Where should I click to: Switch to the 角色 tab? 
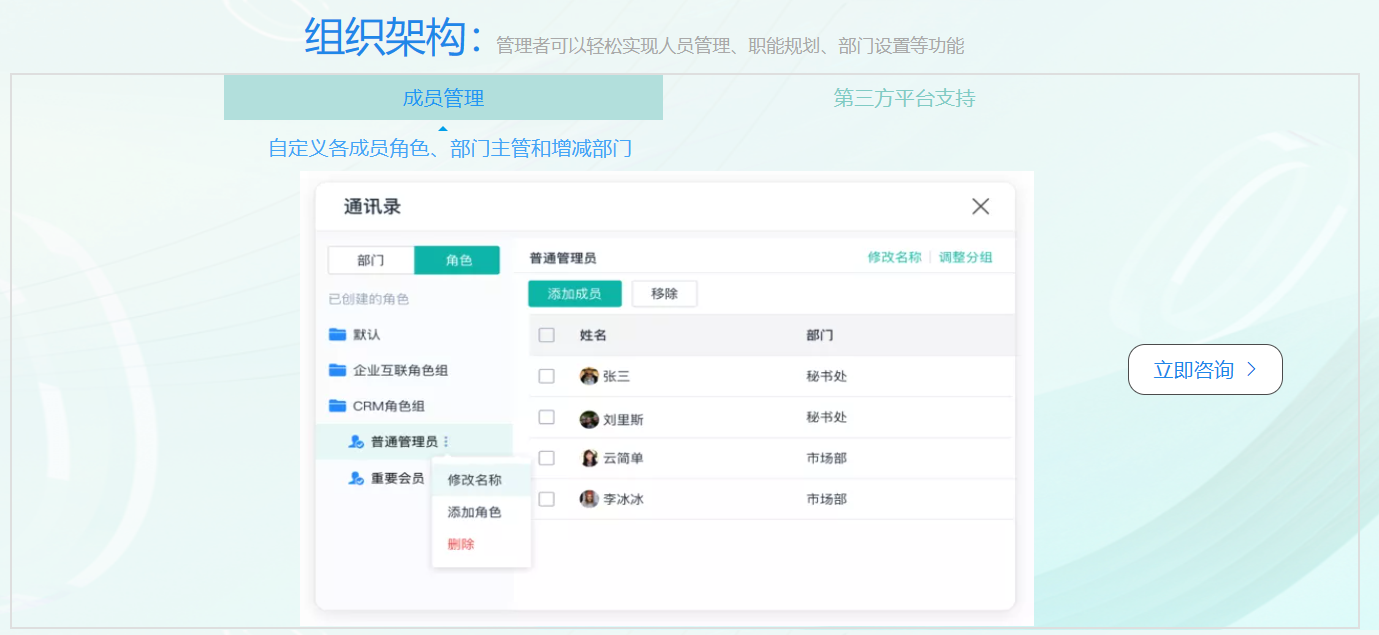(458, 260)
